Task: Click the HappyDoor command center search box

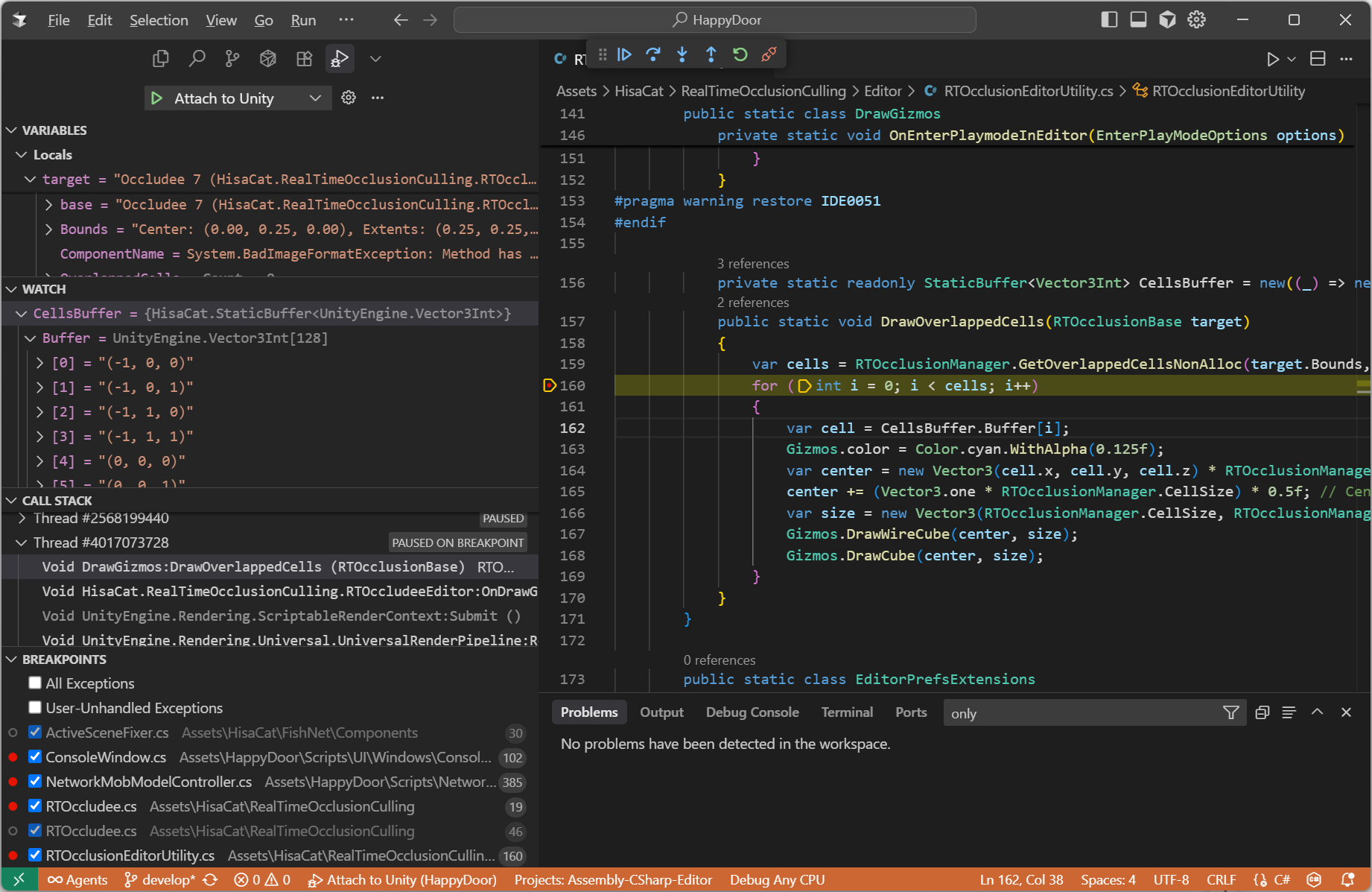Action: (715, 20)
